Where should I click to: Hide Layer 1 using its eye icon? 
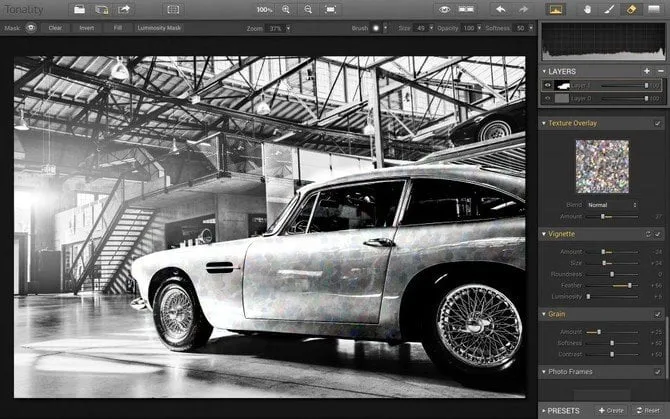click(x=547, y=86)
